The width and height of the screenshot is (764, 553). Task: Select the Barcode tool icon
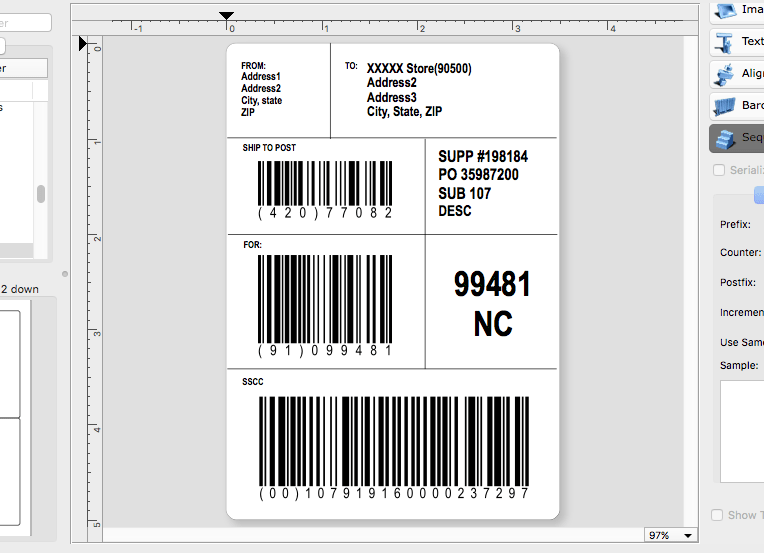click(x=725, y=106)
